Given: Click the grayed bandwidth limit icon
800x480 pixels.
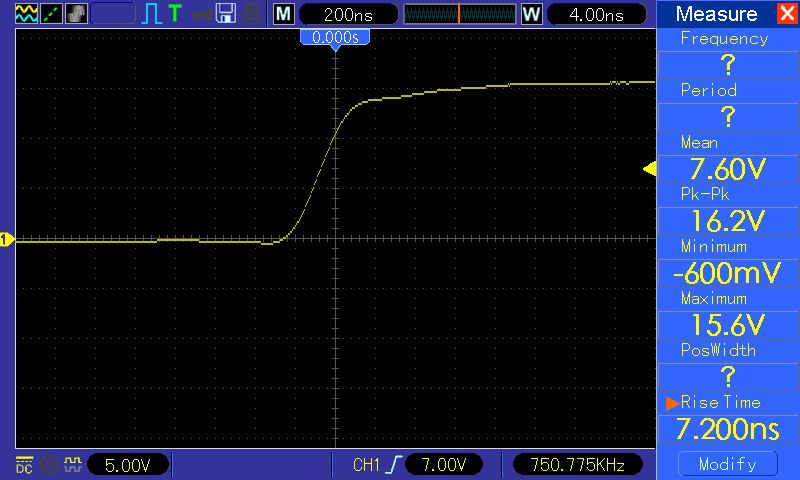Looking at the screenshot, I should pos(49,465).
